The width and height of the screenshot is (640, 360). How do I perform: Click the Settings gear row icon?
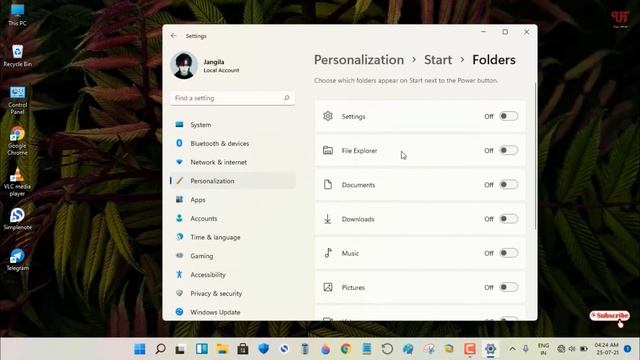pos(328,116)
